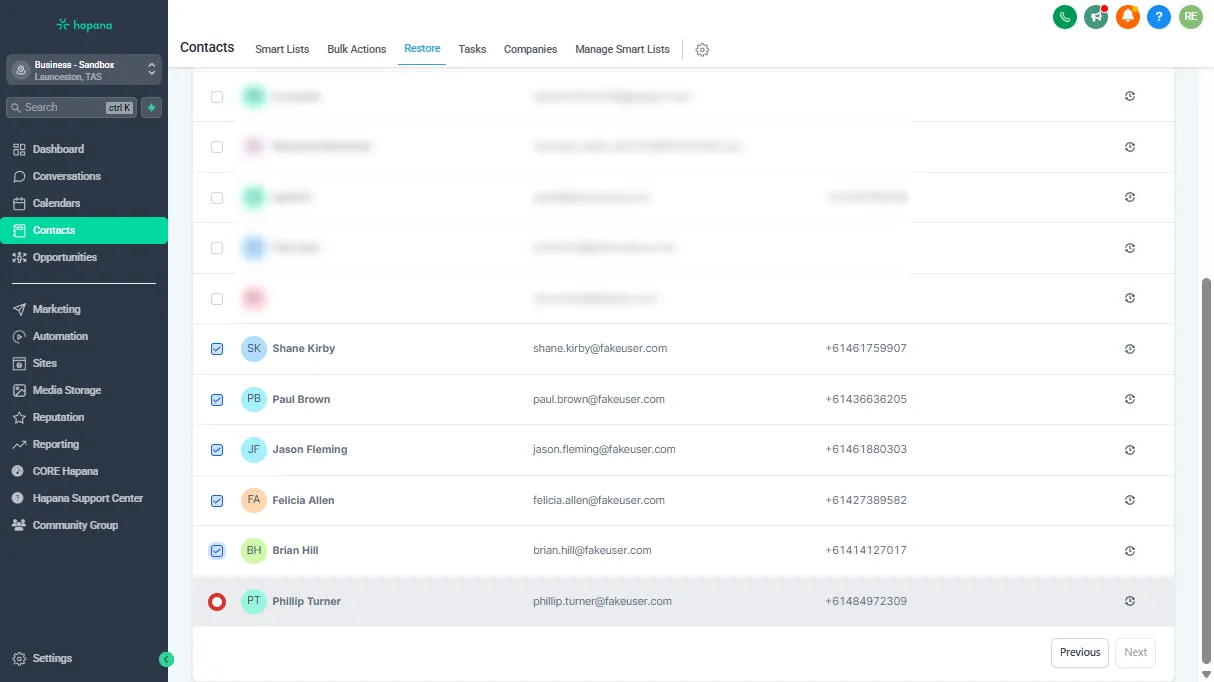
Task: Collapse the sidebar with green arrow
Action: click(x=167, y=659)
